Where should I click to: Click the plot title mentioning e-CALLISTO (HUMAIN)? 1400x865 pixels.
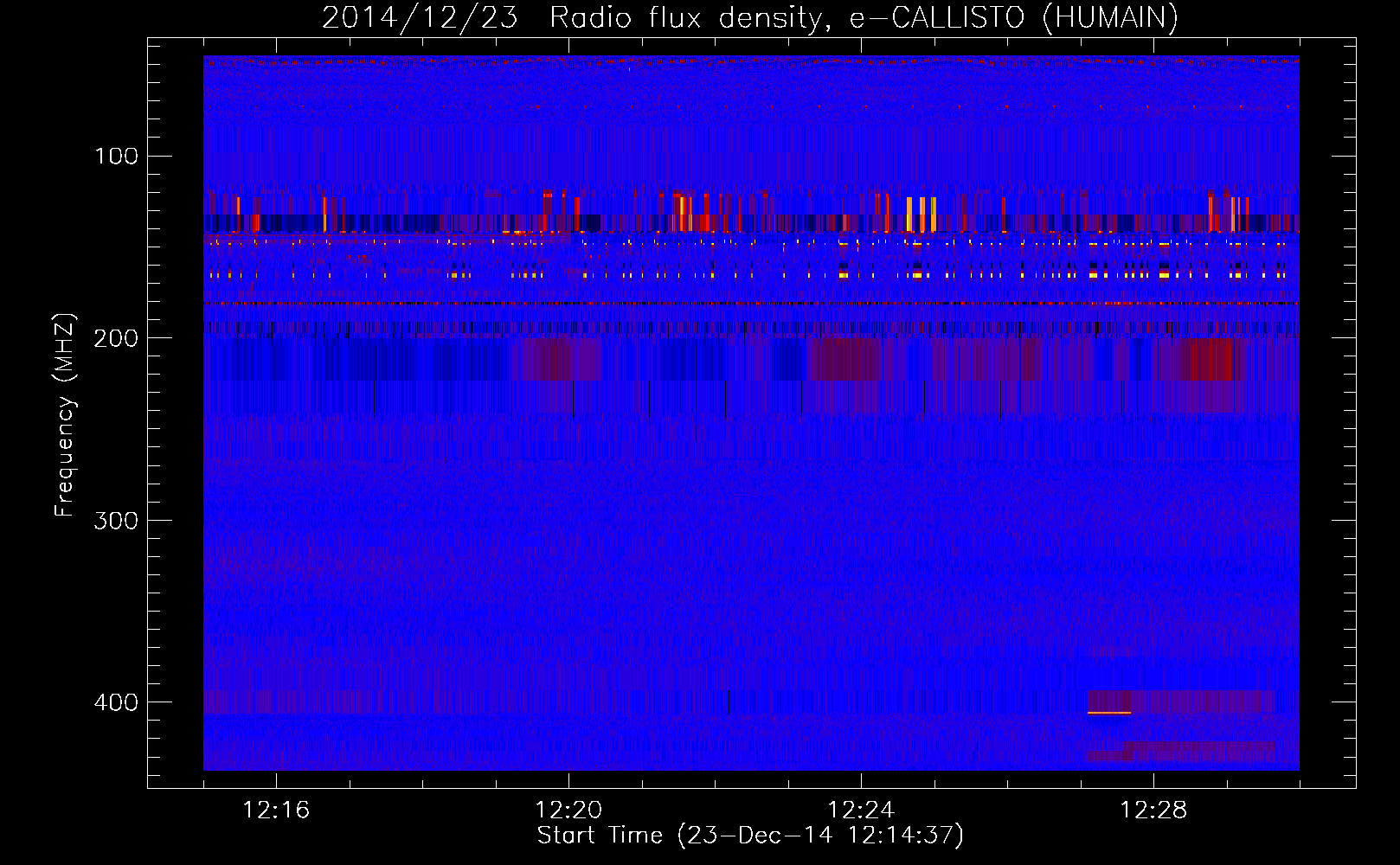(x=750, y=17)
